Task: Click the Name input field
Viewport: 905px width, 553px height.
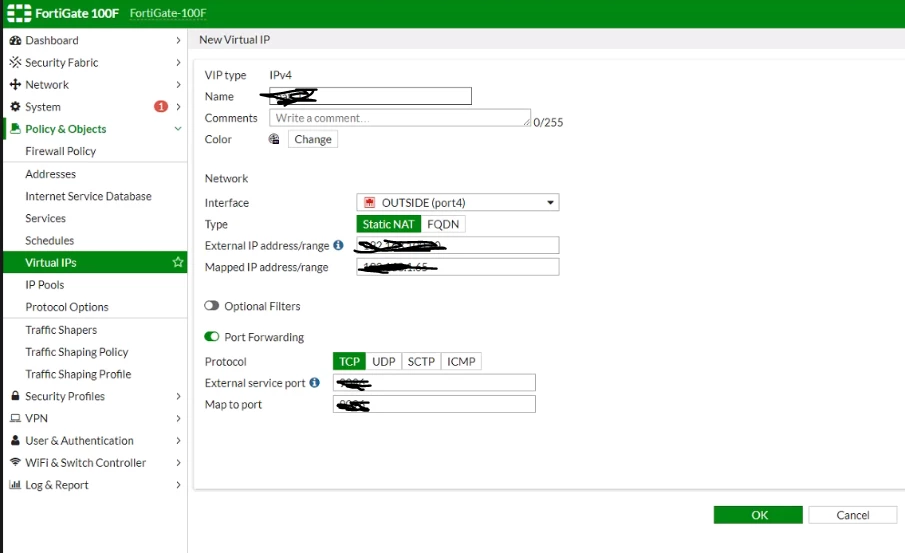Action: point(371,96)
